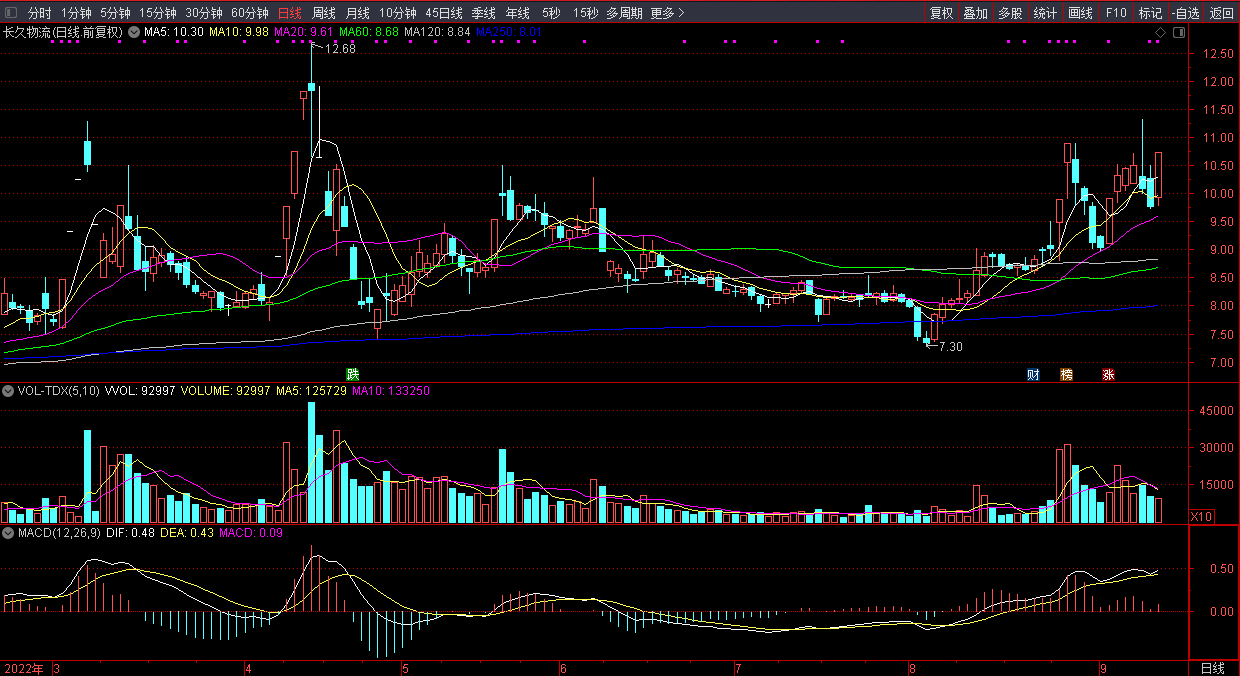This screenshot has height=676, width=1240.
Task: Click the 日线 label at bottom right
Action: (1212, 668)
